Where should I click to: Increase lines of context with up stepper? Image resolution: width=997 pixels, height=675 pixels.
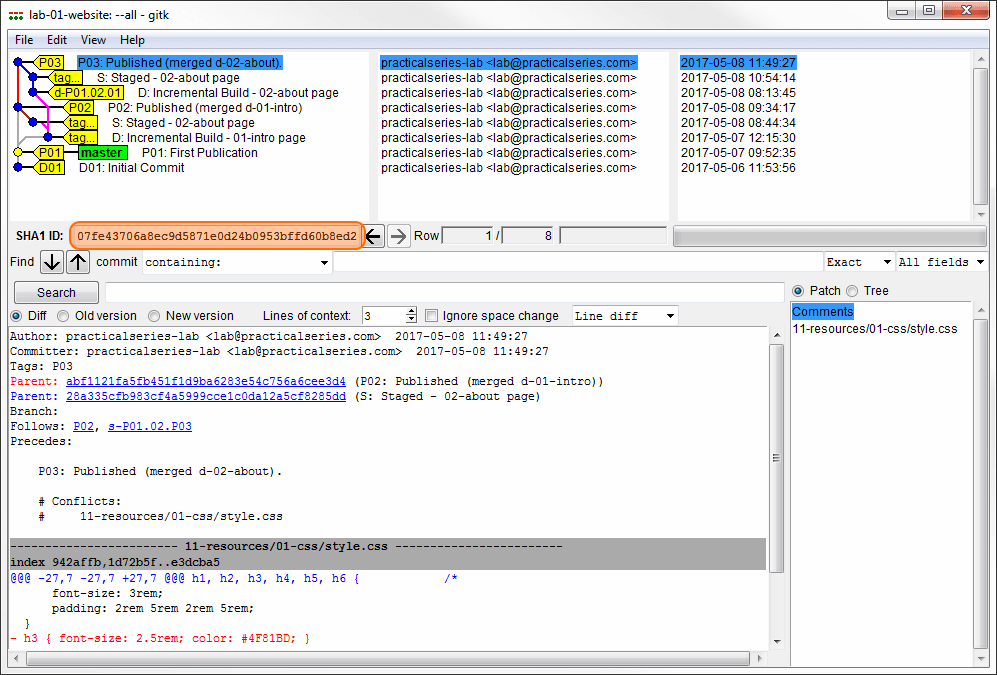pos(411,311)
